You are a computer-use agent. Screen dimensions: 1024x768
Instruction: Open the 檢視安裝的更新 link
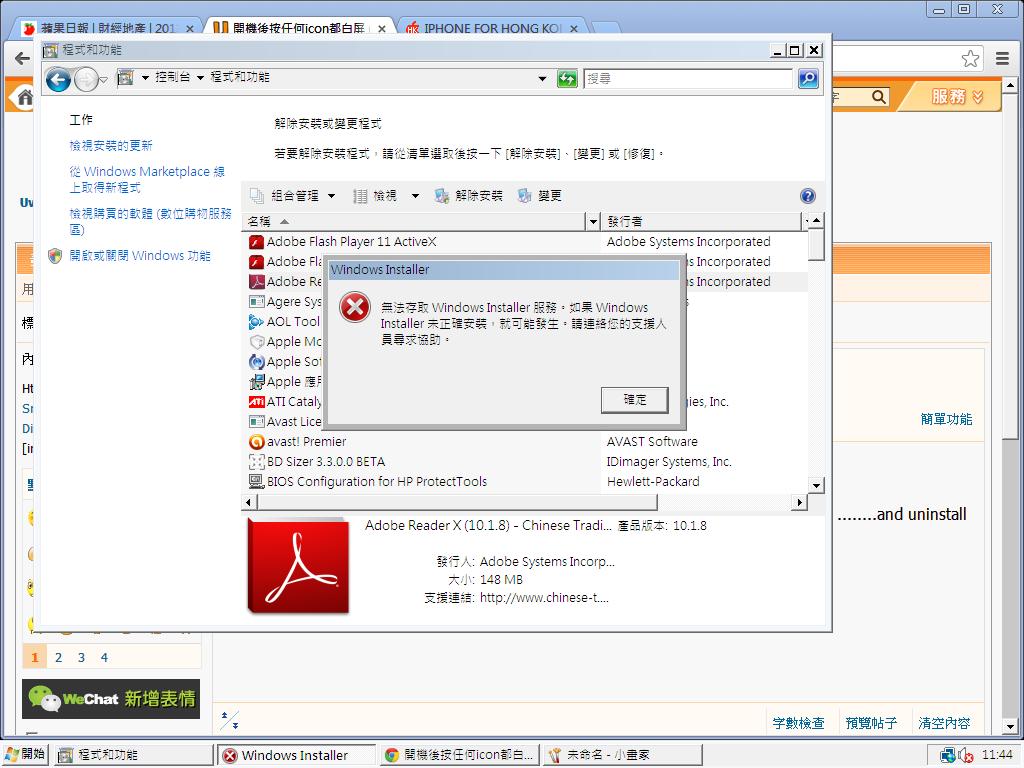point(111,146)
